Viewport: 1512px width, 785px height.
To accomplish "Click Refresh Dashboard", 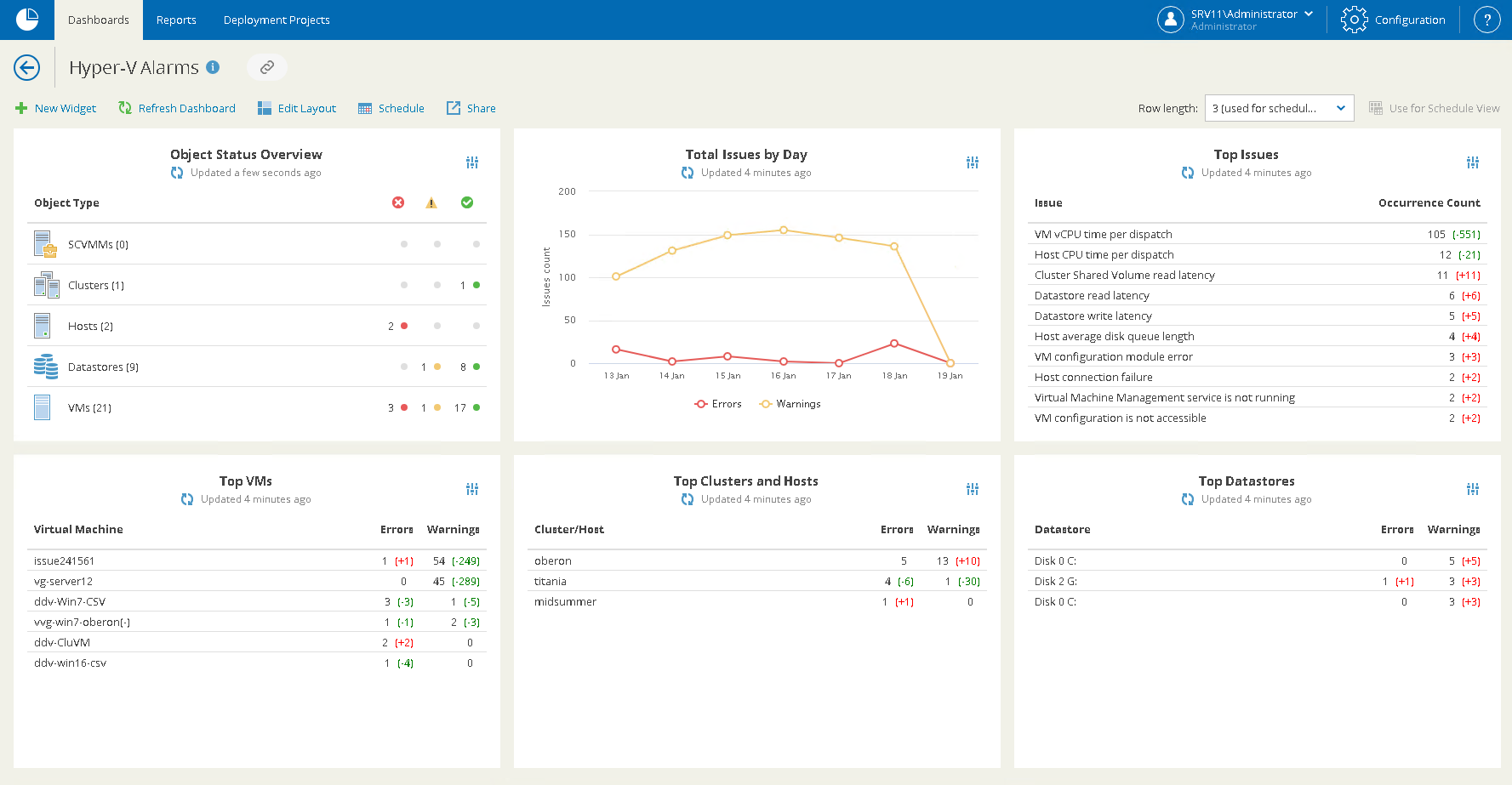I will click(177, 108).
